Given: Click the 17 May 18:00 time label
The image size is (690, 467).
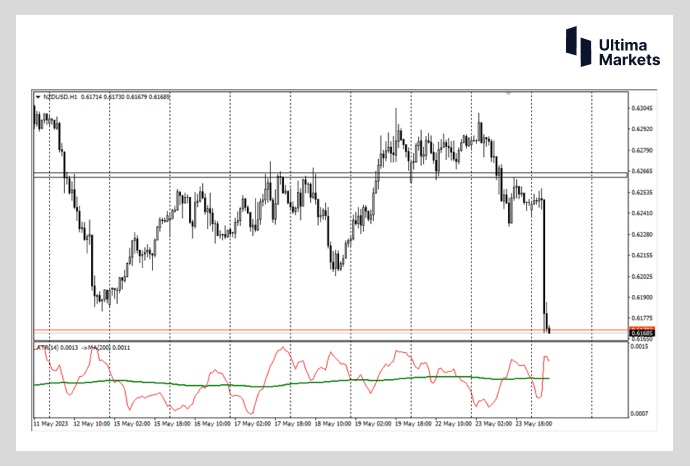Looking at the screenshot, I should pos(293,423).
